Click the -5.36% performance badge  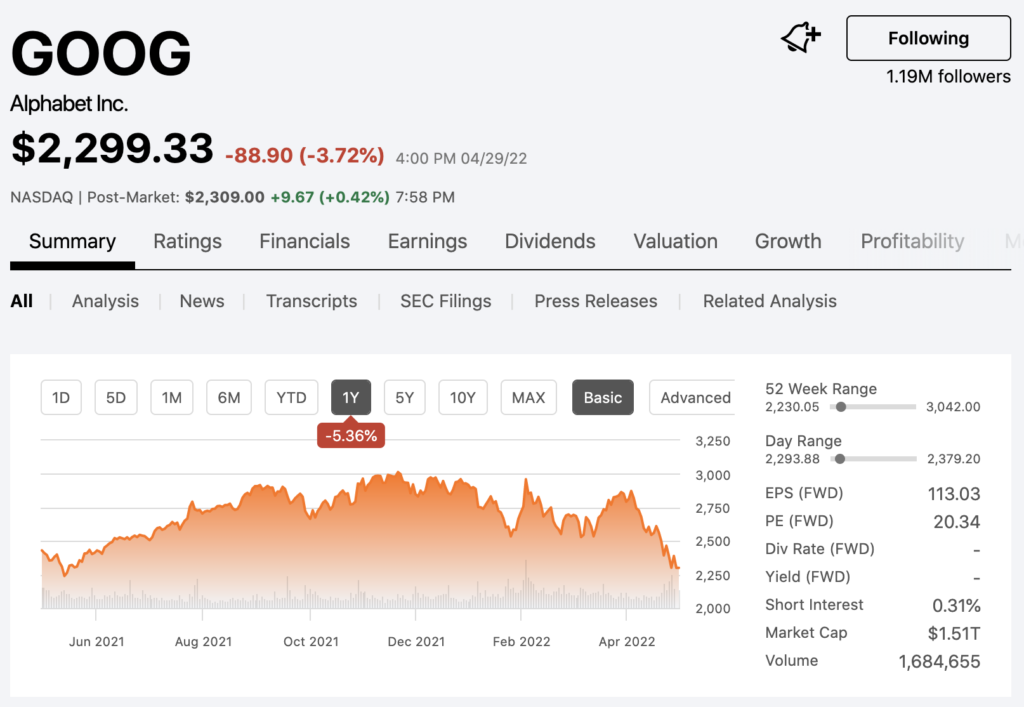pos(351,435)
